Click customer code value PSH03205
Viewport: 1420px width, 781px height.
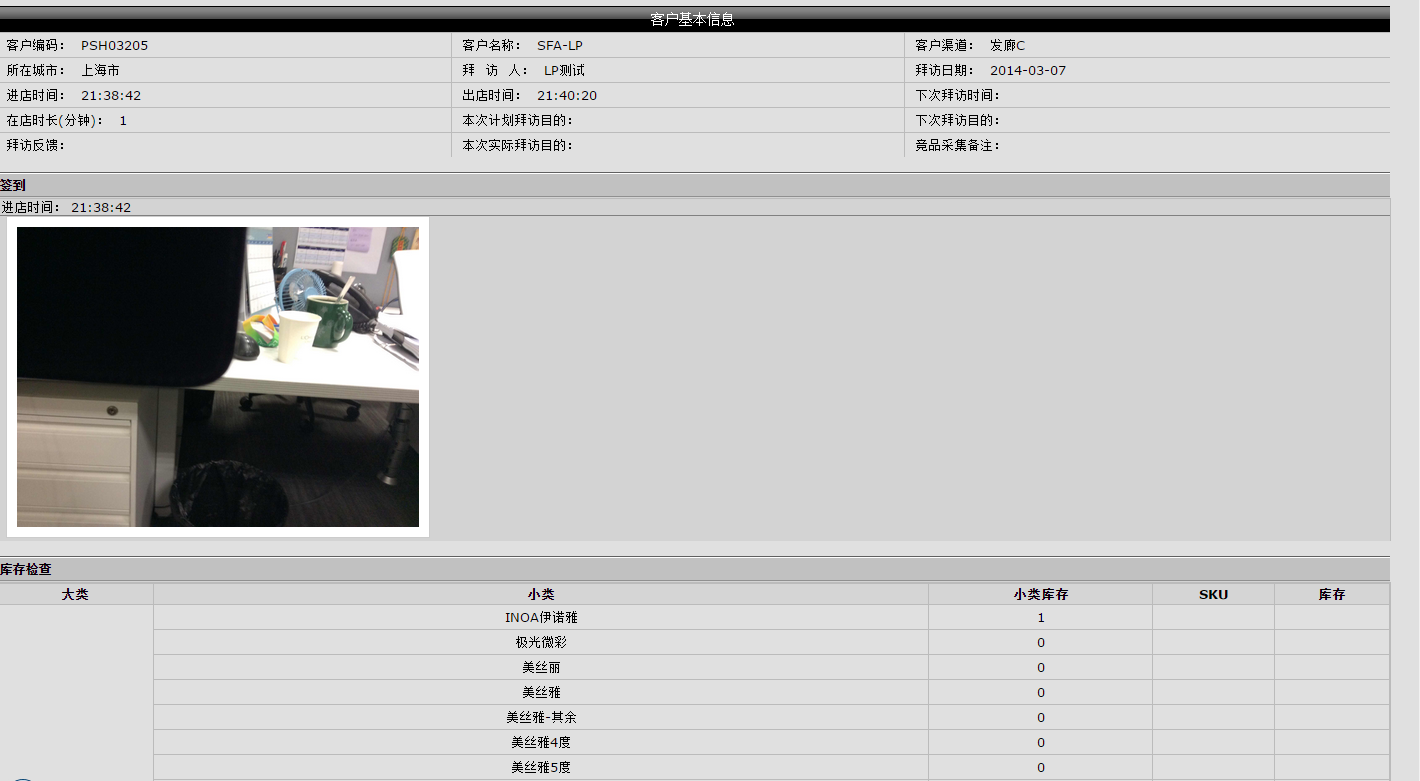point(115,46)
